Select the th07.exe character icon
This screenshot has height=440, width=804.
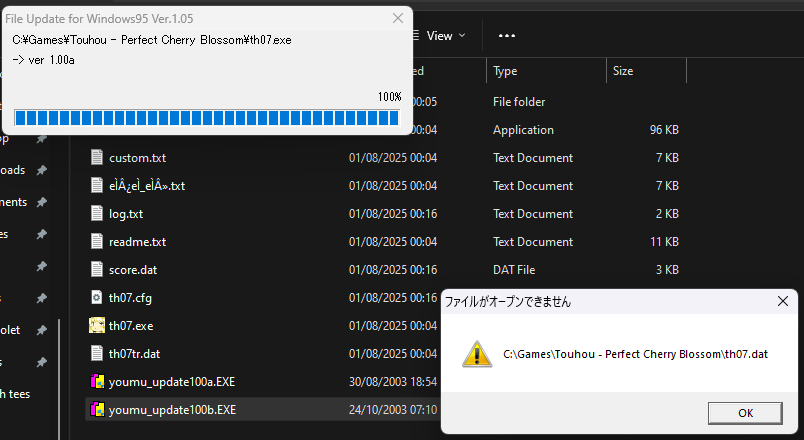pos(97,325)
